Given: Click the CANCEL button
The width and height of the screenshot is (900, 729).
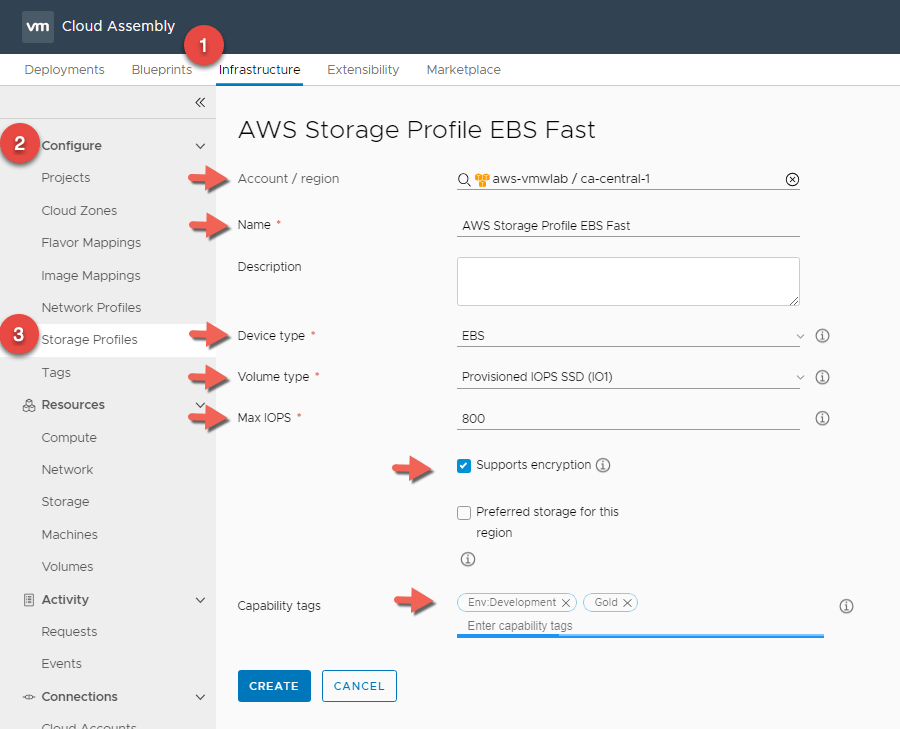Looking at the screenshot, I should pyautogui.click(x=359, y=686).
